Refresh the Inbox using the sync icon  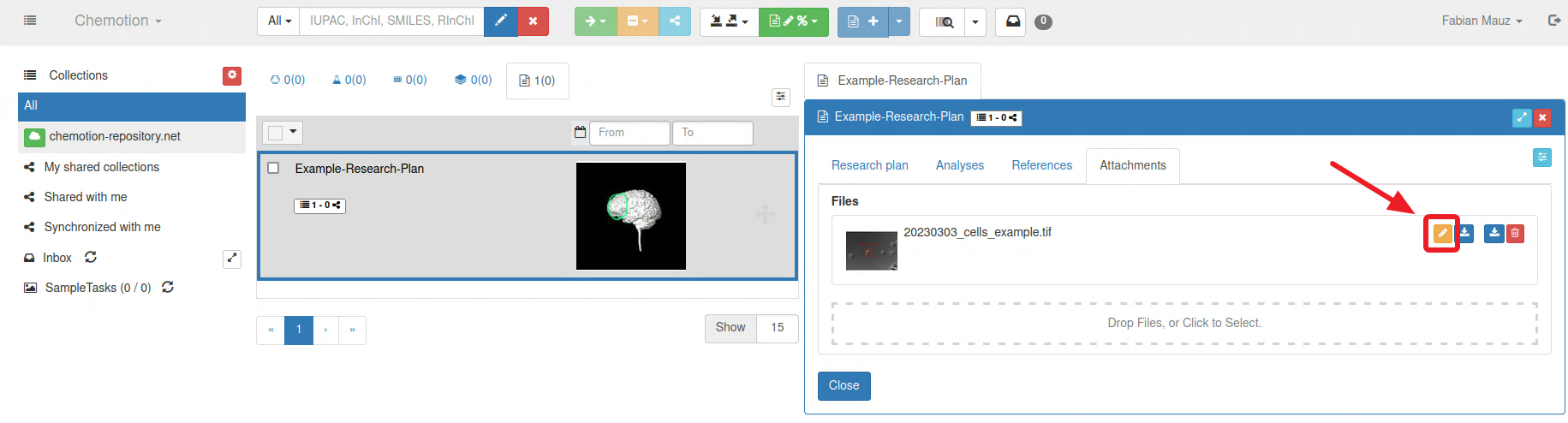click(x=91, y=258)
